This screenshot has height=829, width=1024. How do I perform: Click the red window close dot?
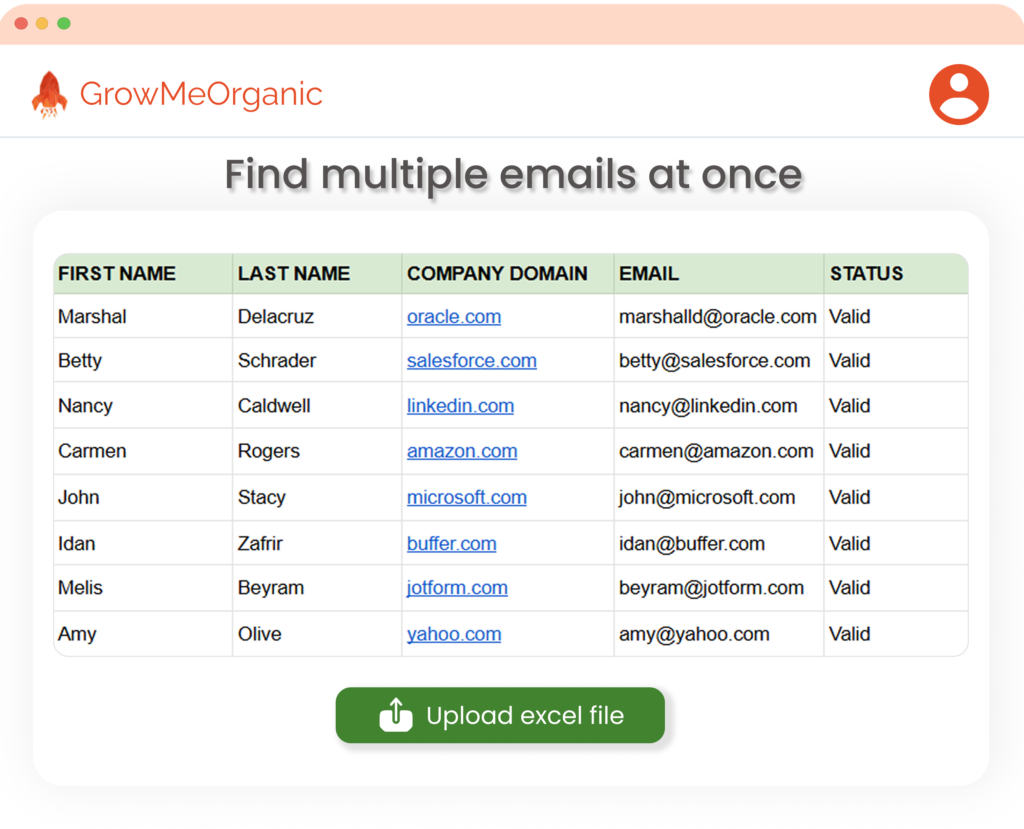21,24
